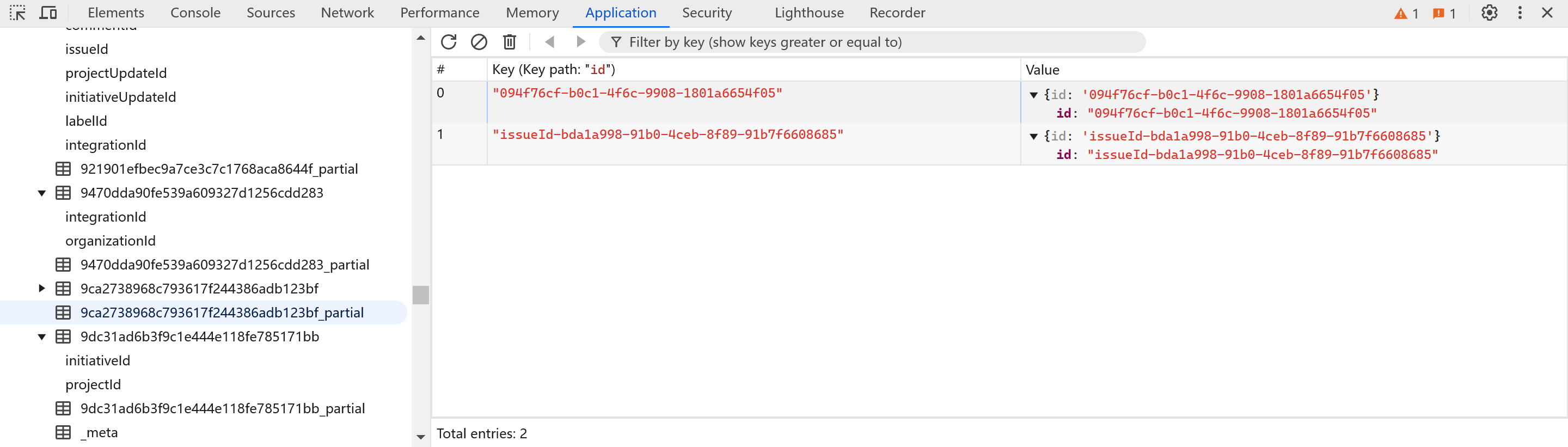Click the refresh database icon

(x=449, y=42)
